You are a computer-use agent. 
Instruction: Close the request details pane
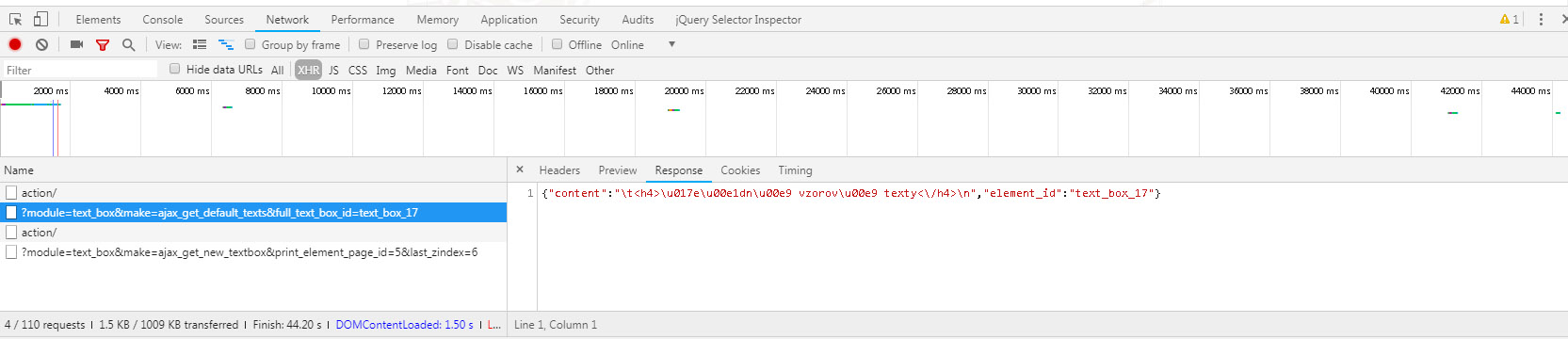520,169
